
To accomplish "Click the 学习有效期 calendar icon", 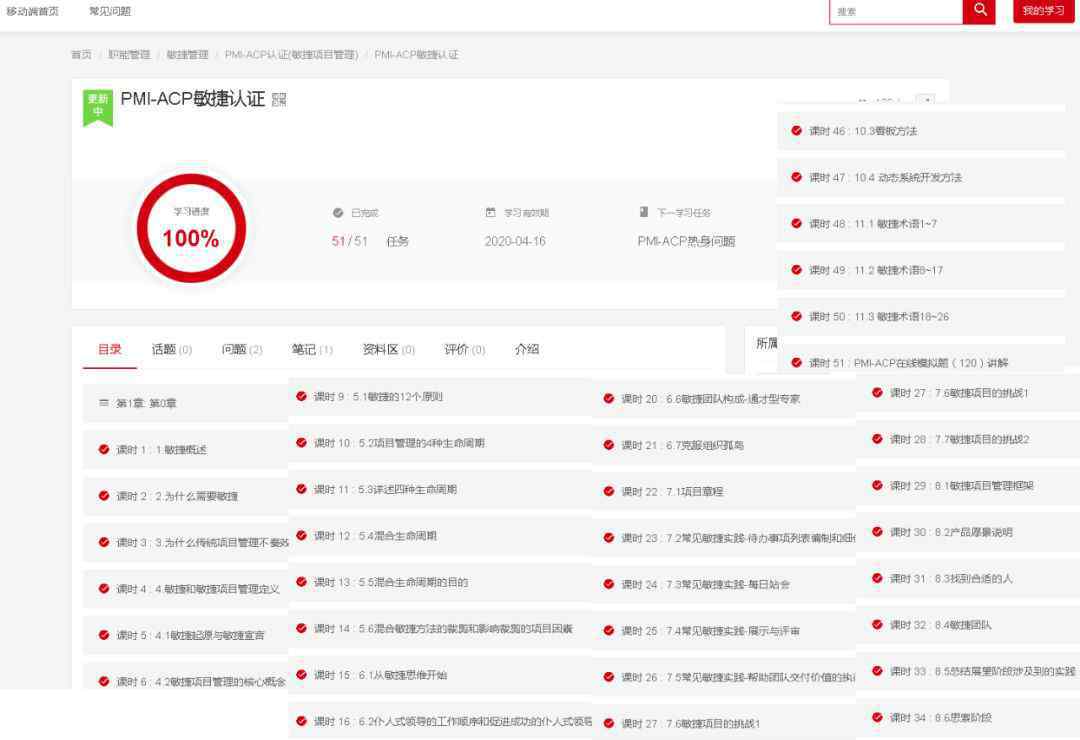I will (490, 212).
